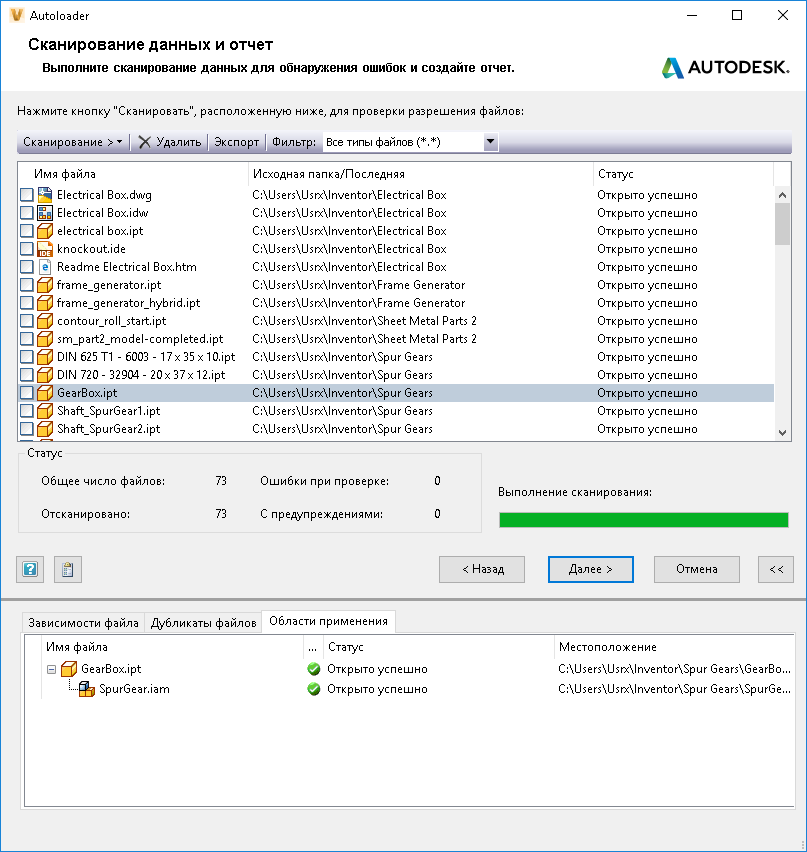Click the Далее > button
This screenshot has height=852, width=807.
pos(591,569)
